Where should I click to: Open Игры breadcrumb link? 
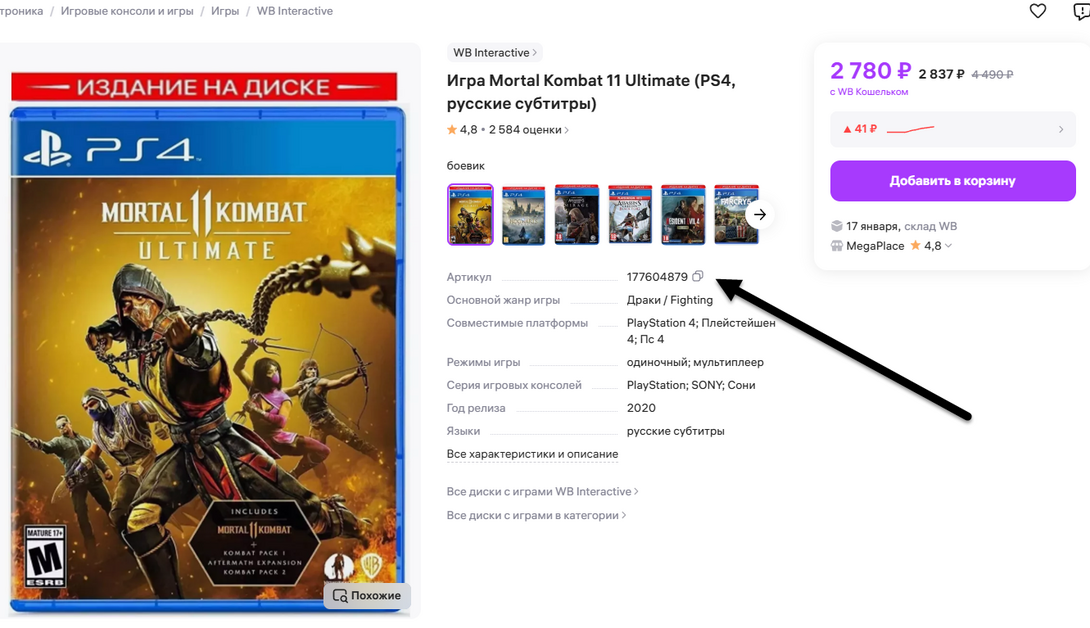tap(225, 11)
